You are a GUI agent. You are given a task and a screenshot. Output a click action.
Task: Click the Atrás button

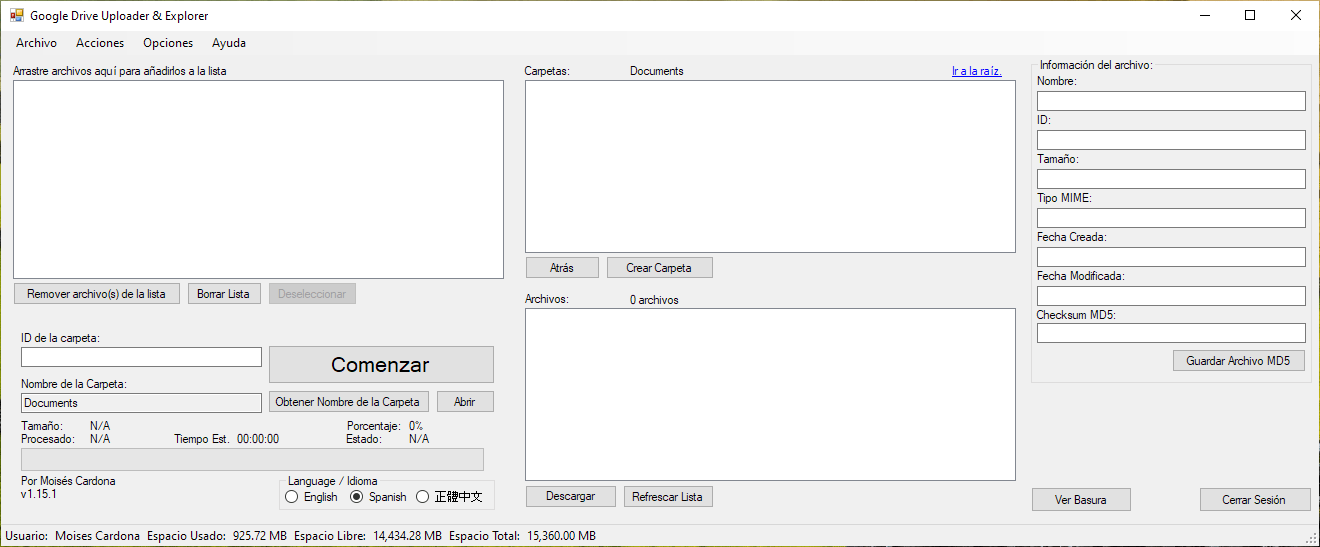click(x=562, y=268)
